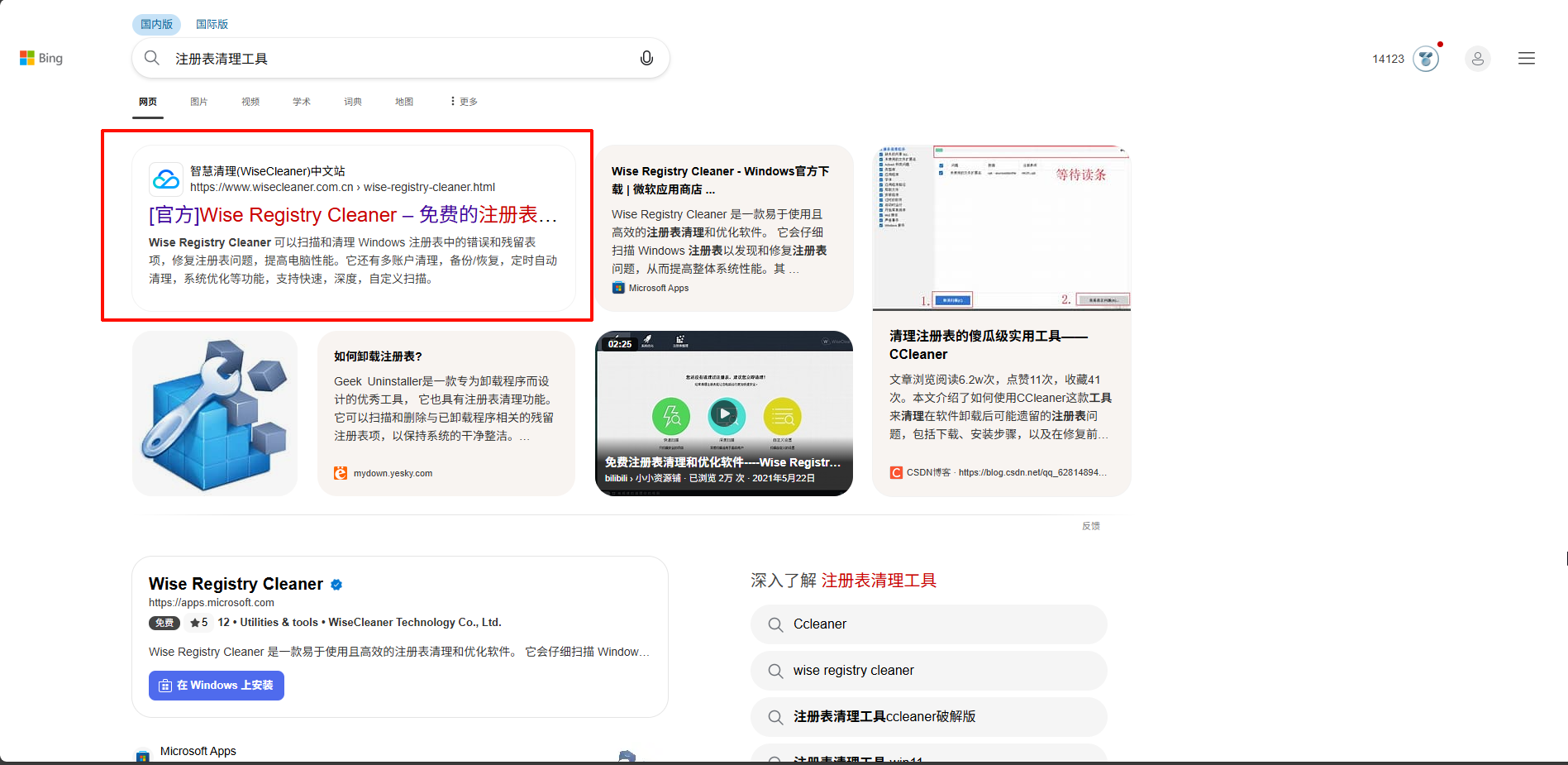Open Microsoft Apps result at bottom
Screen dimensions: 1568x765
(198, 751)
